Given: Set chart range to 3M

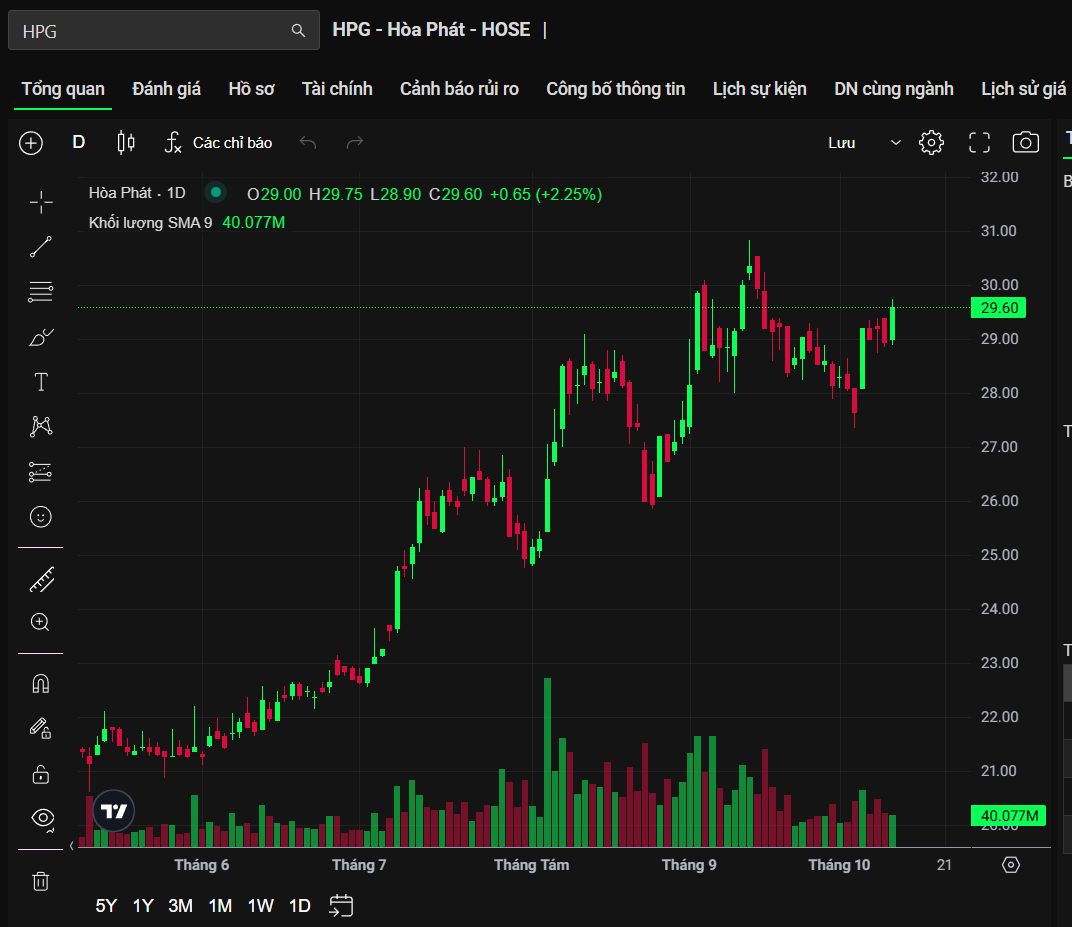Looking at the screenshot, I should (180, 906).
